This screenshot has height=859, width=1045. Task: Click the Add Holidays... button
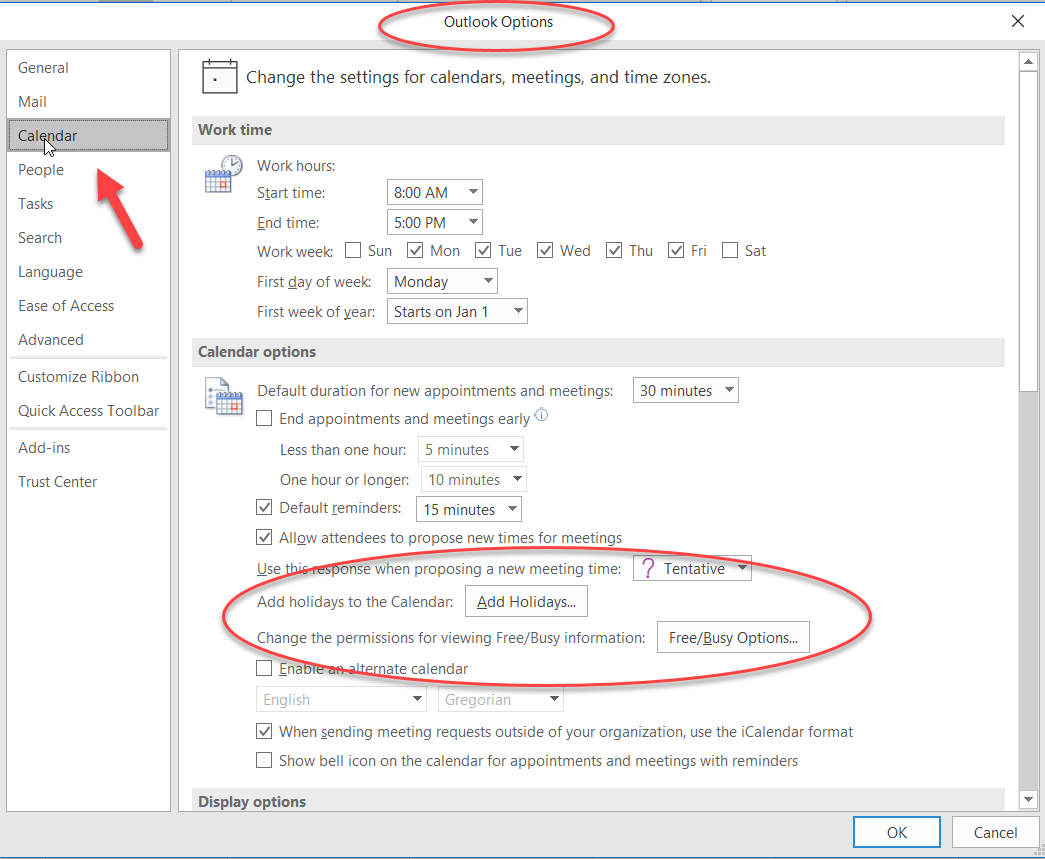526,601
